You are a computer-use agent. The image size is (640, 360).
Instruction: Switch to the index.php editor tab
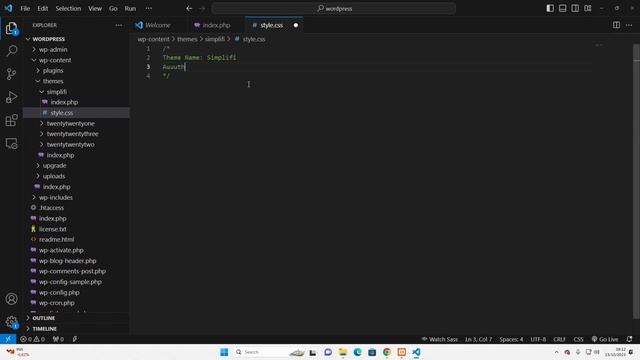tap(216, 25)
